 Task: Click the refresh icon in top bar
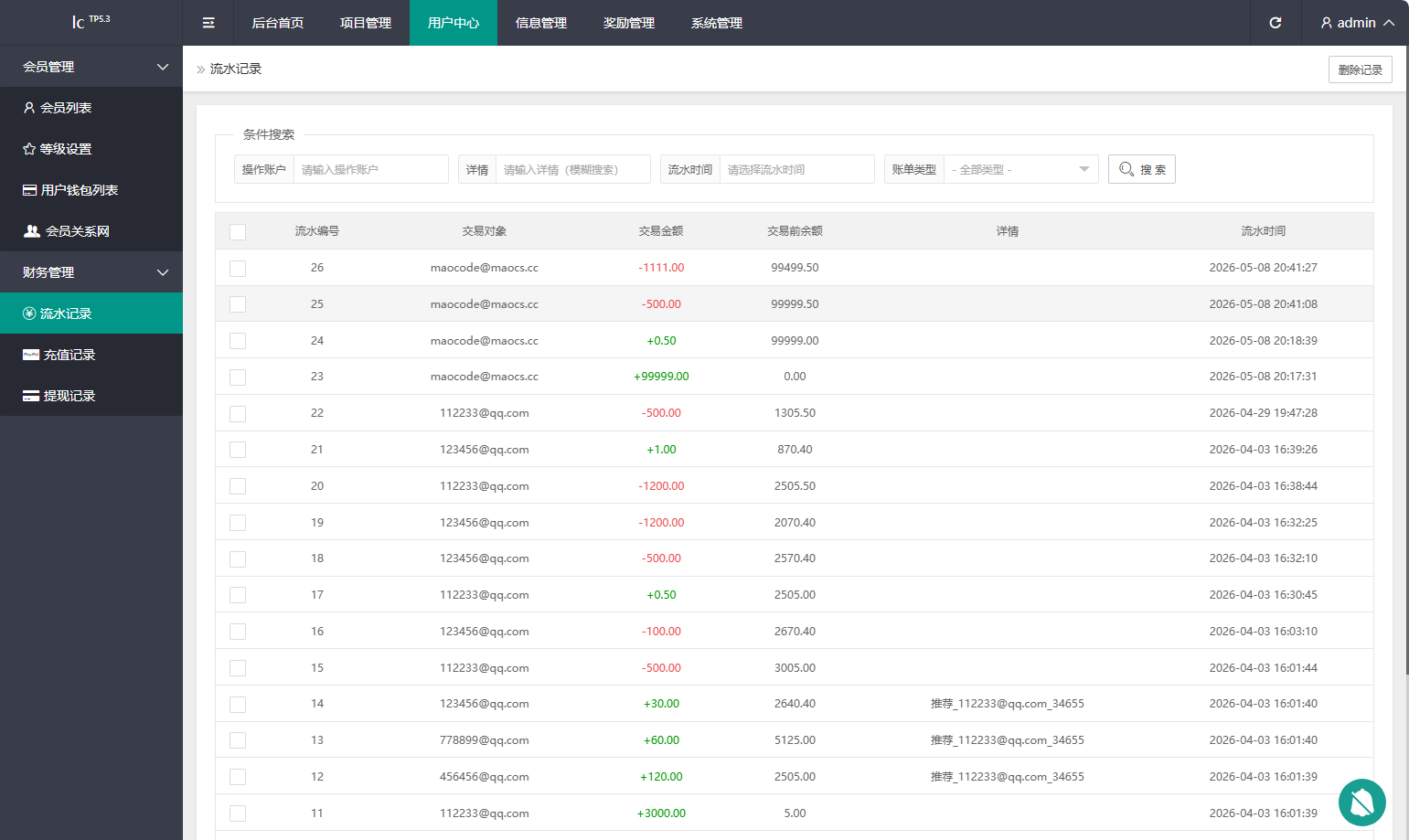tap(1276, 23)
